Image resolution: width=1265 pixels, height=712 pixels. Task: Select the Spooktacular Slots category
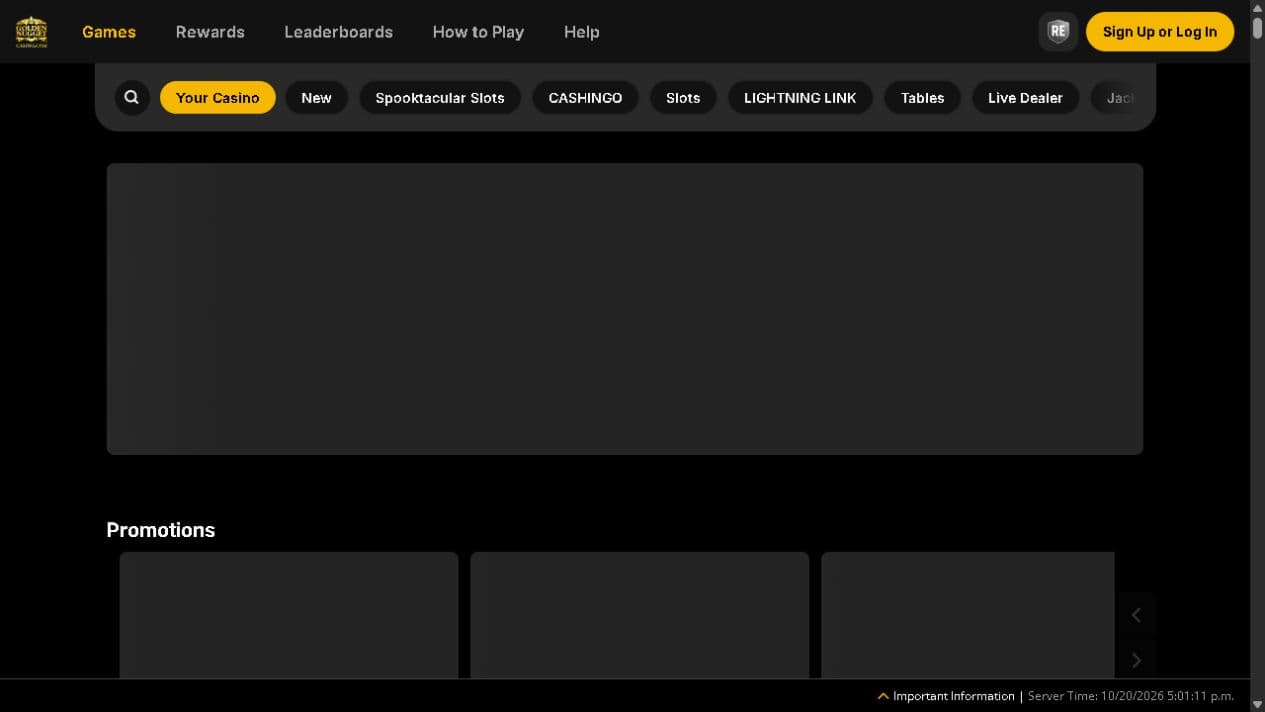[x=440, y=98]
